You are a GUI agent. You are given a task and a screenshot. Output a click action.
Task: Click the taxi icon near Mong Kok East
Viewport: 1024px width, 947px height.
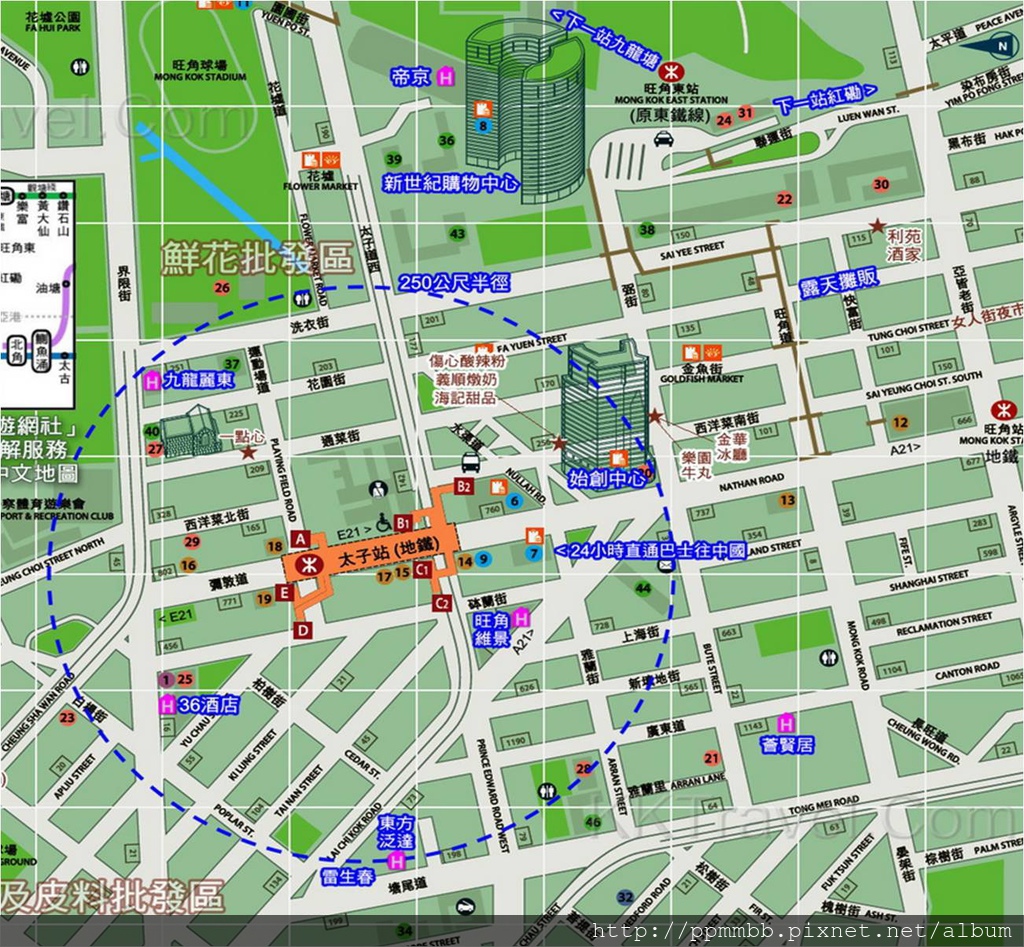[664, 138]
